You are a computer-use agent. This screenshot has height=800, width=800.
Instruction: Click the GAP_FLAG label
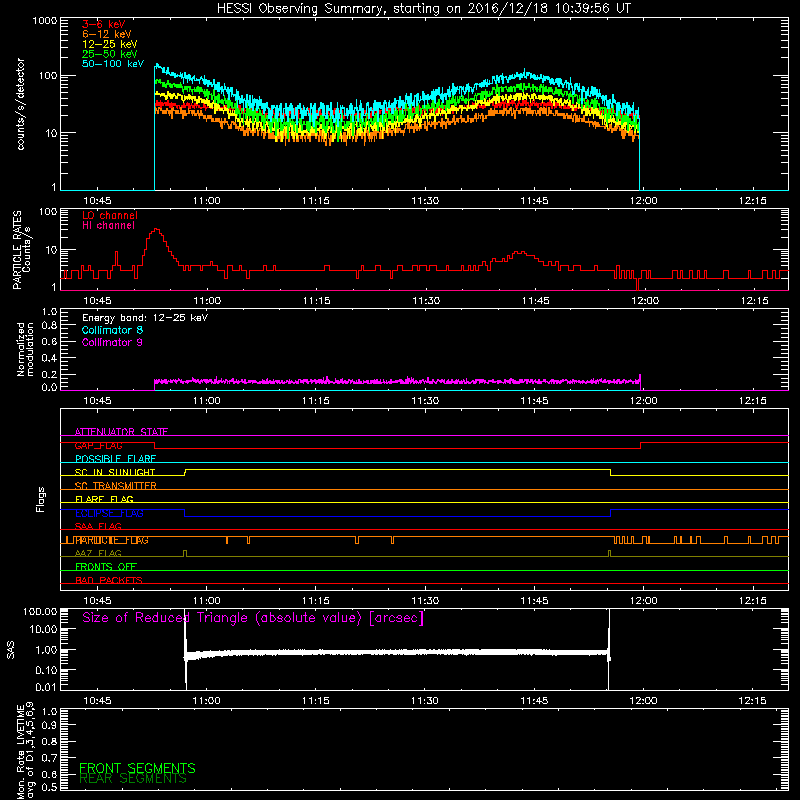pos(98,445)
